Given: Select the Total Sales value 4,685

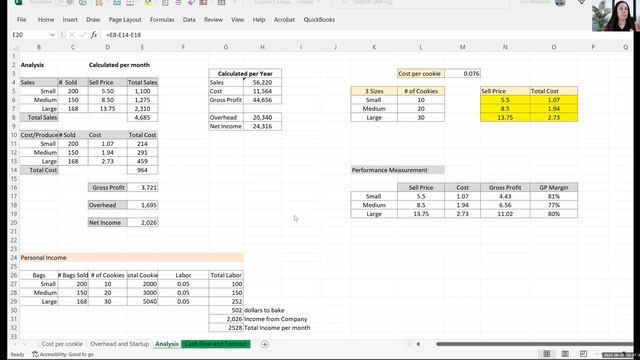Looking at the screenshot, I should pos(142,118).
